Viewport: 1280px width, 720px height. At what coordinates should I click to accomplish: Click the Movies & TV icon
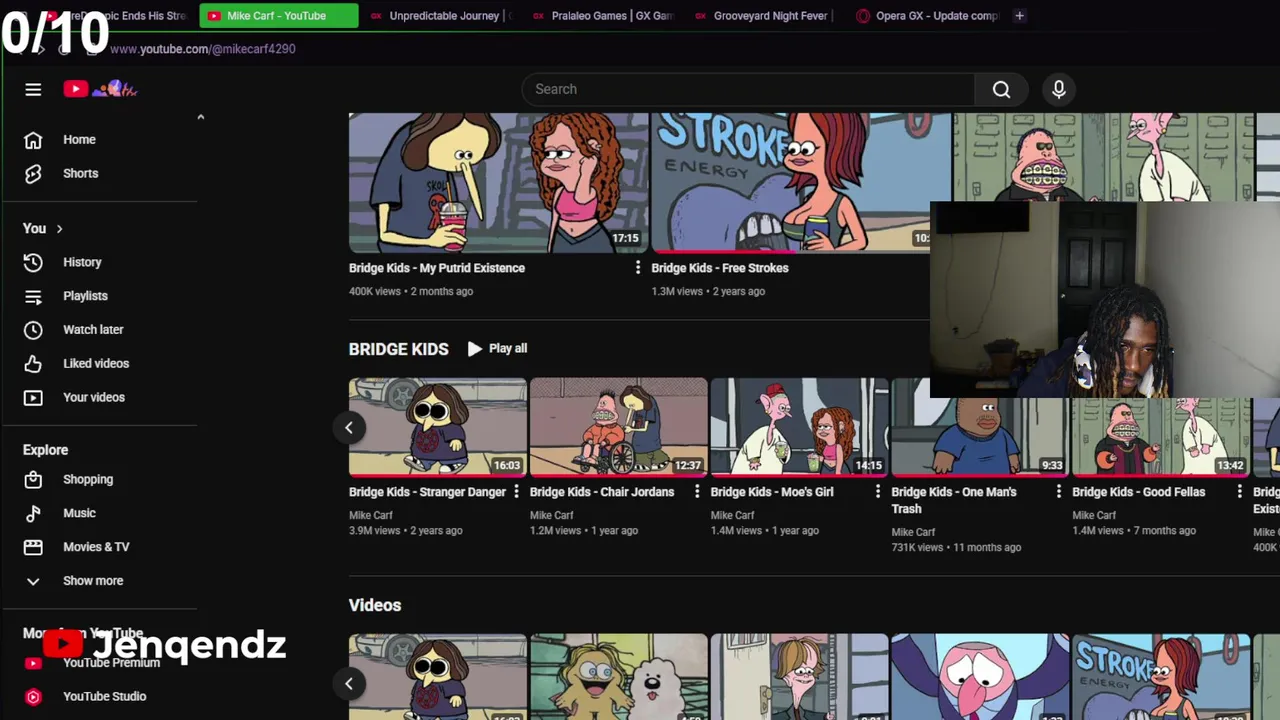point(33,547)
